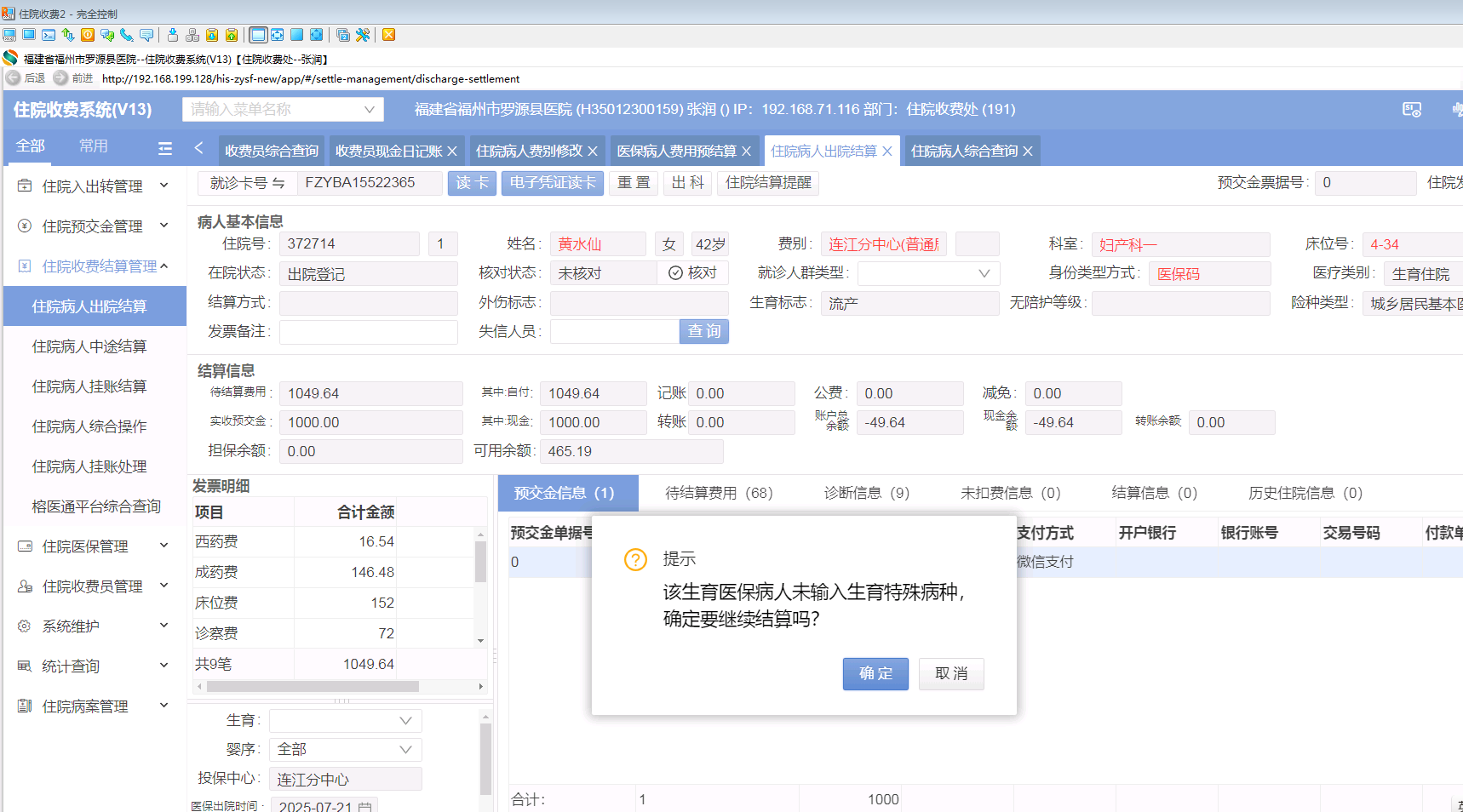Open the 诊断信息 (9) tab

[866, 494]
